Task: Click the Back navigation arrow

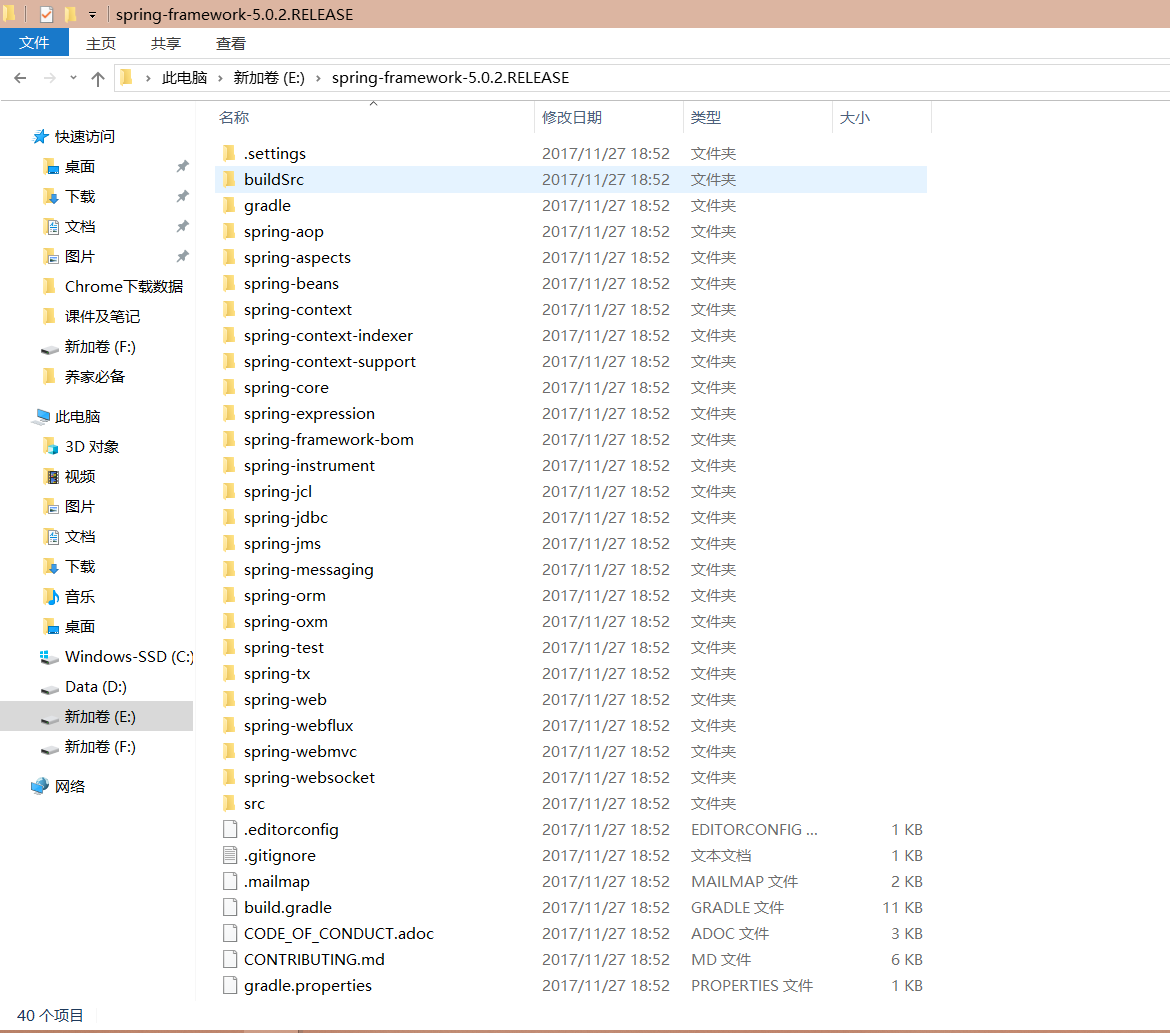Action: point(20,78)
